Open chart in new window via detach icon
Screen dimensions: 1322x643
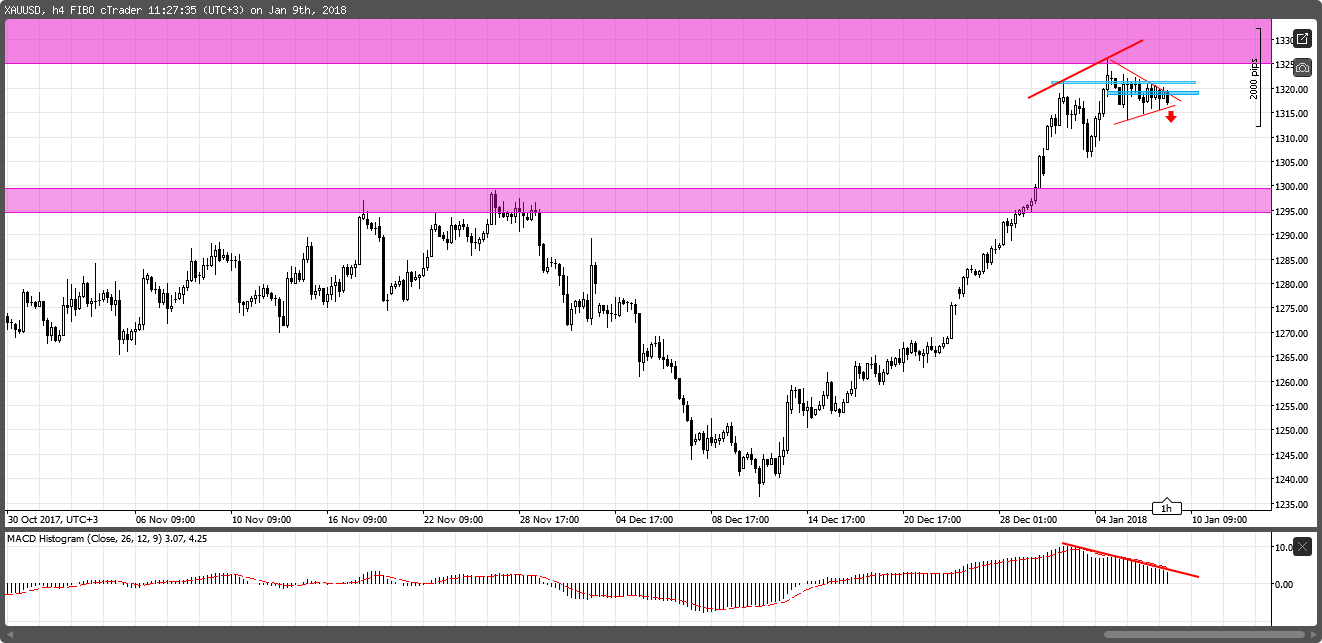click(x=1301, y=39)
